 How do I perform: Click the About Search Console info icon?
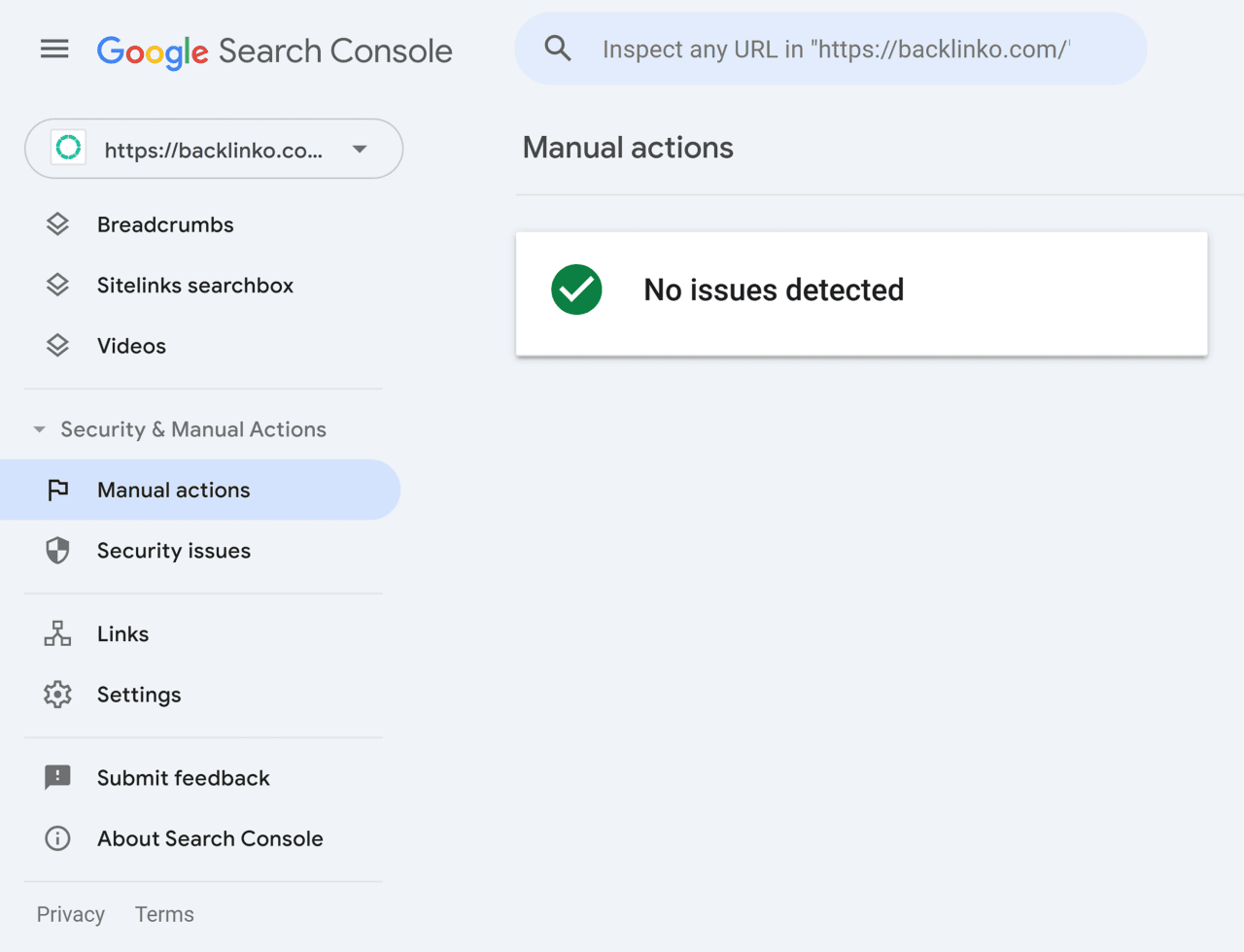tap(56, 838)
